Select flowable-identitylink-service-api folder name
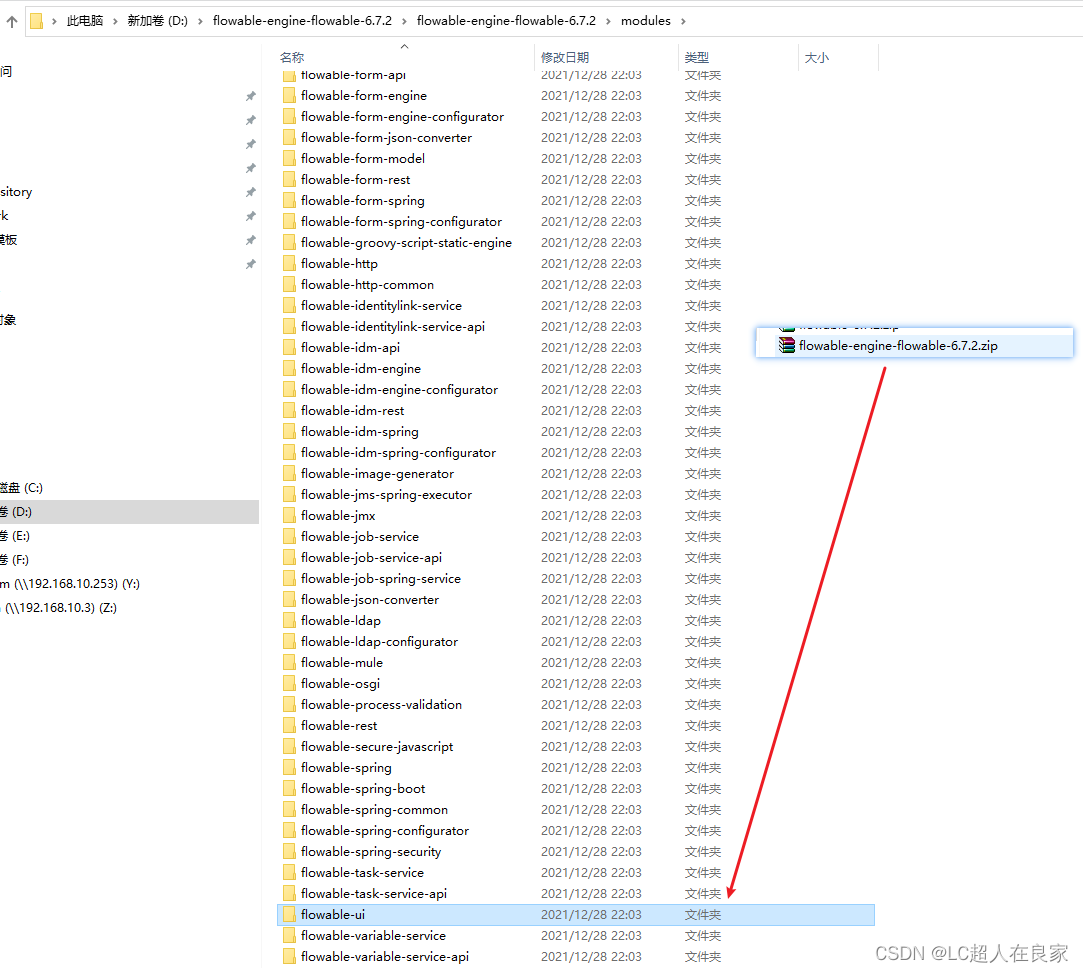Viewport: 1083px width, 973px height. click(x=393, y=327)
